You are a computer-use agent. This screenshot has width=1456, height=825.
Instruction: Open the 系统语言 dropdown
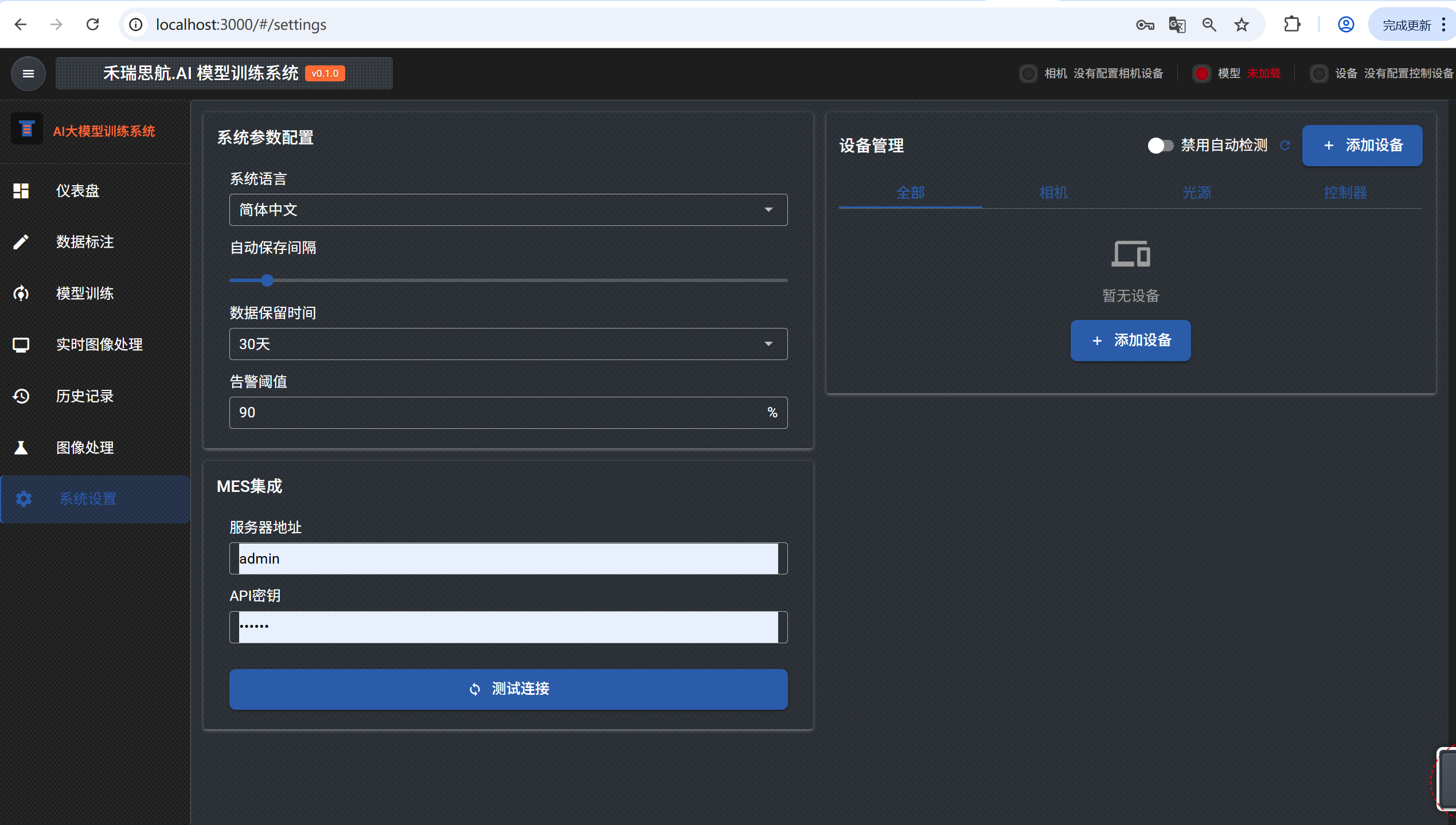pos(508,210)
